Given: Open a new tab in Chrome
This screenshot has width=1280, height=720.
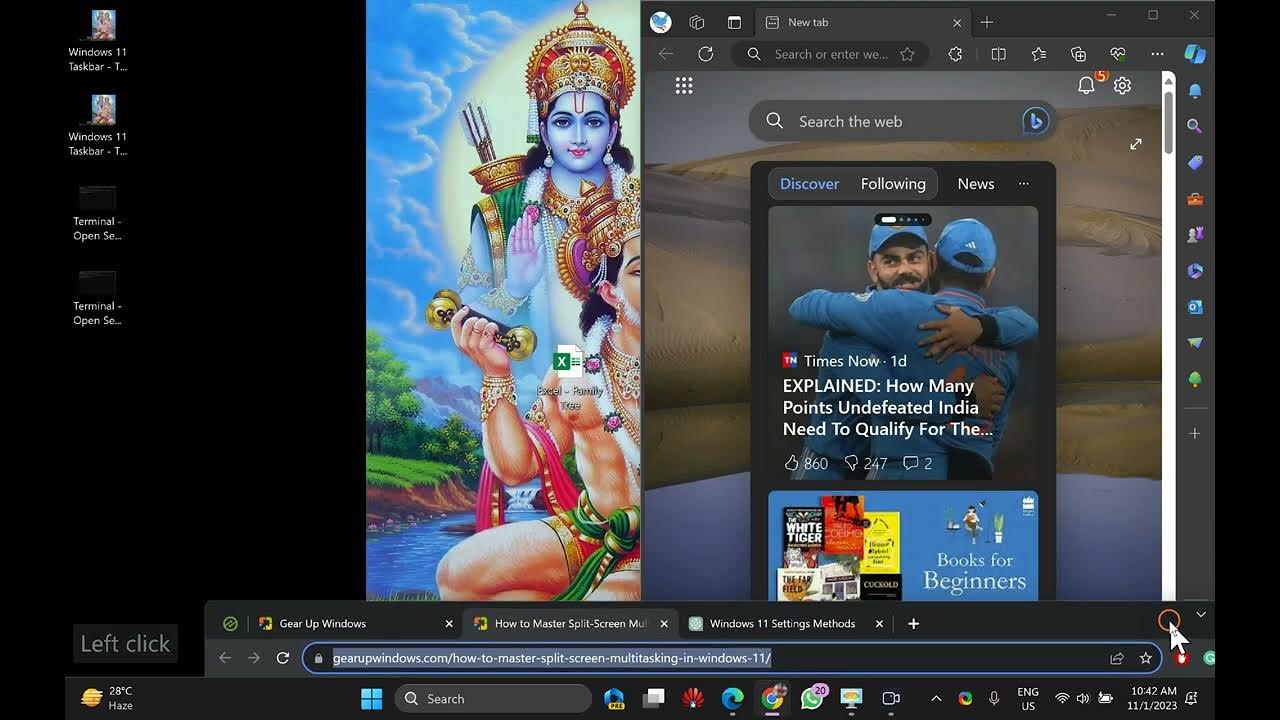Looking at the screenshot, I should click(913, 623).
